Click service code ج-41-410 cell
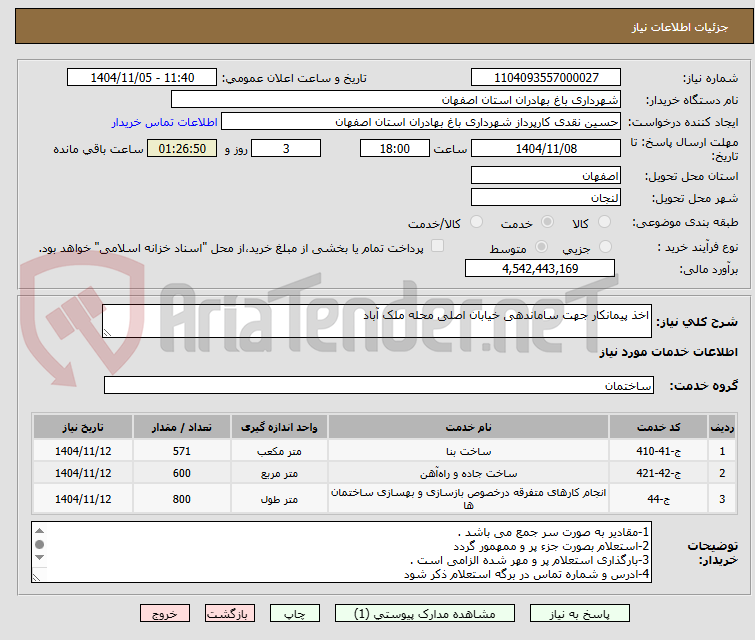The height and width of the screenshot is (640, 755). [x=658, y=451]
